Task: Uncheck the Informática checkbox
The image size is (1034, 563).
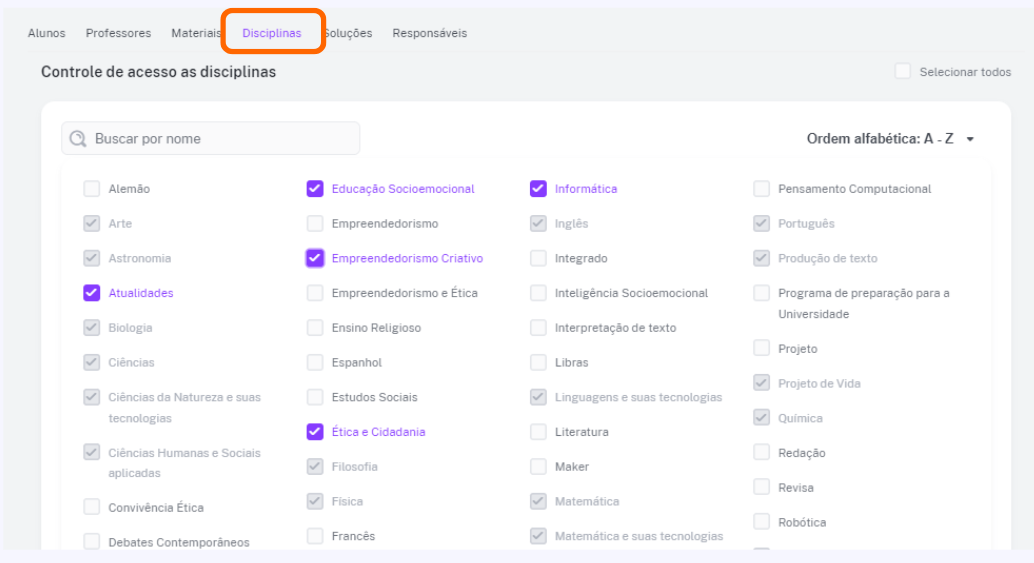Action: 538,189
